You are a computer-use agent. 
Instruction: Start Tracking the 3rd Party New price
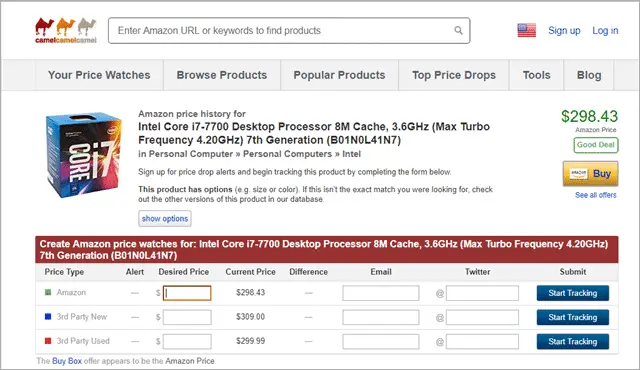click(x=573, y=317)
